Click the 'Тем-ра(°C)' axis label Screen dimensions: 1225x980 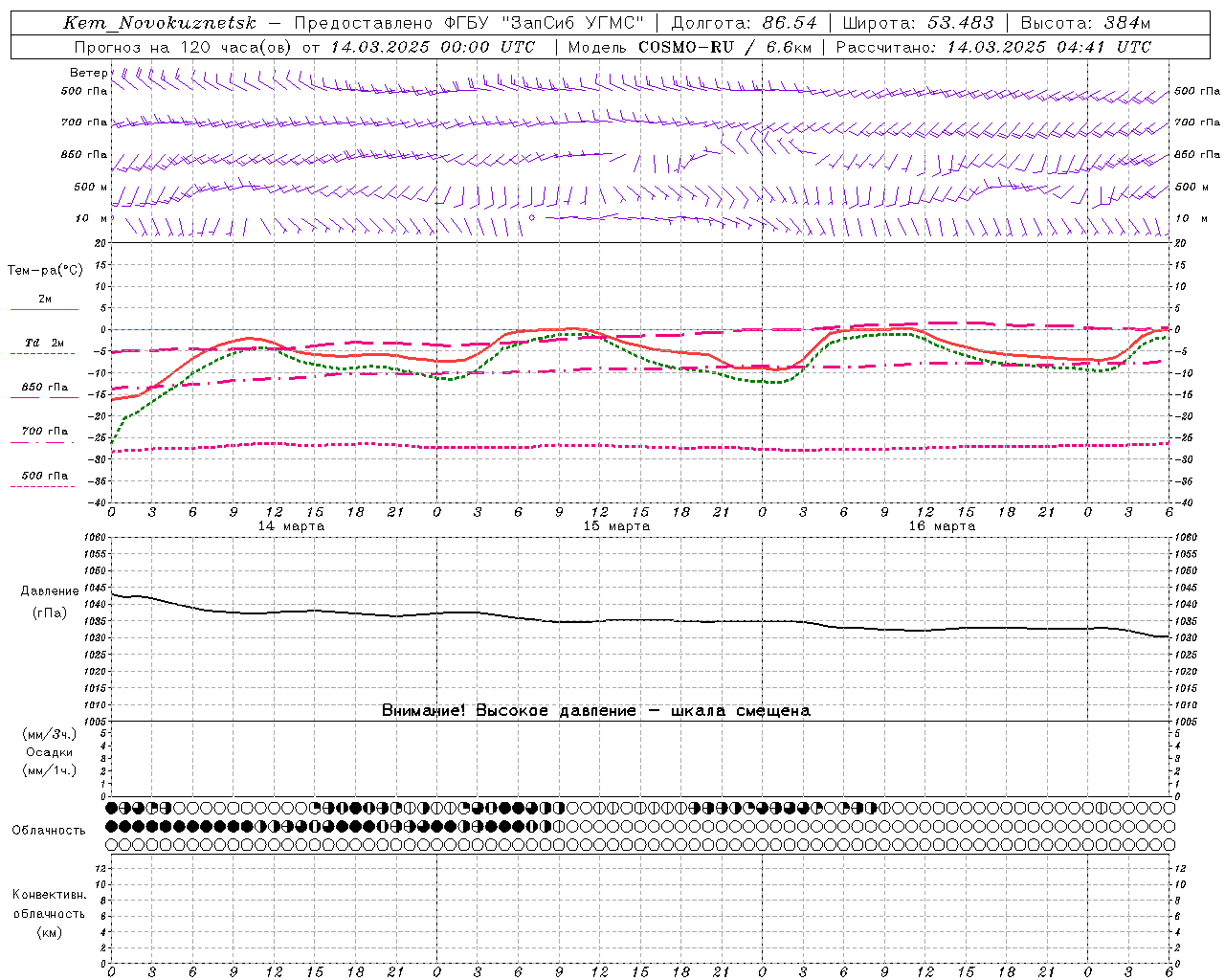click(45, 271)
